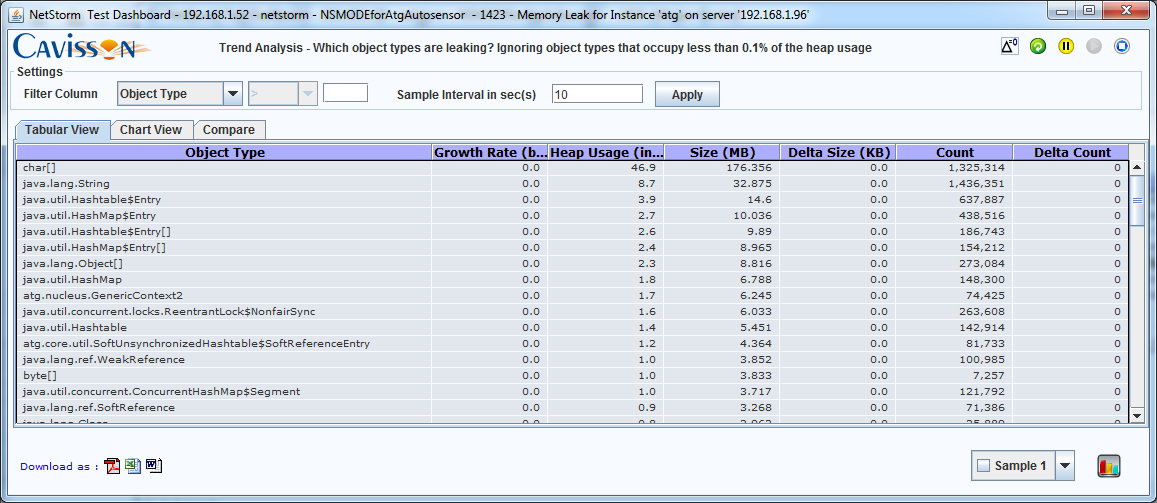This screenshot has width=1157, height=503.
Task: Click the filter value input box
Action: pos(345,93)
